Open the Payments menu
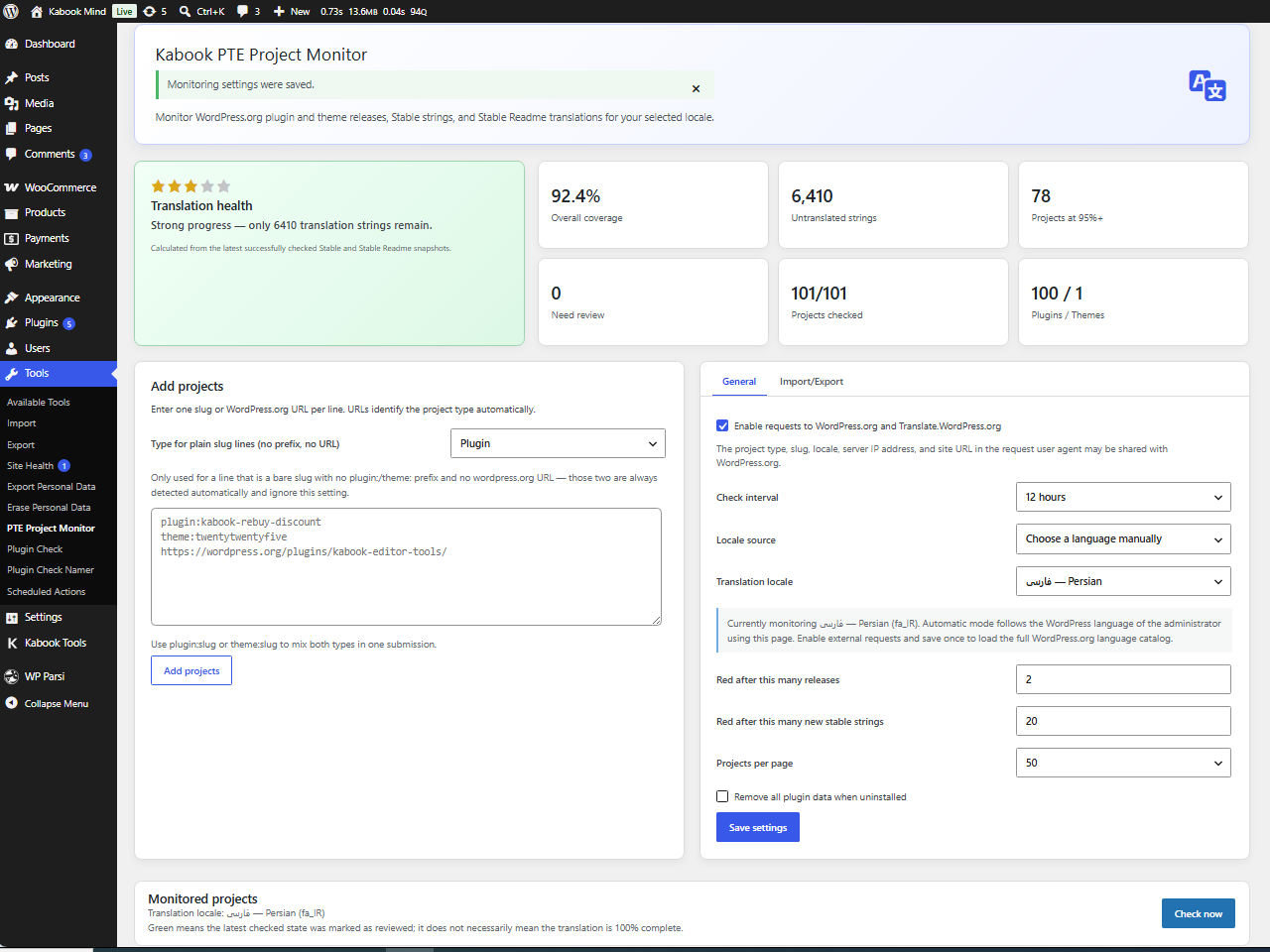The image size is (1270, 952). [59, 238]
